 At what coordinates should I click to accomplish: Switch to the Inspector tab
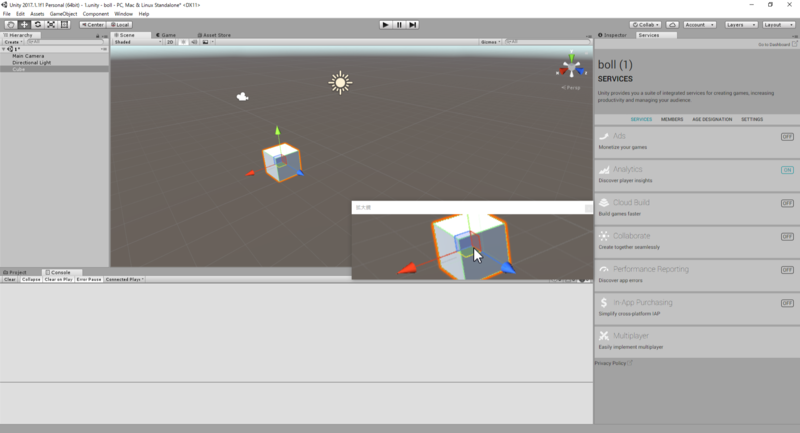[612, 35]
